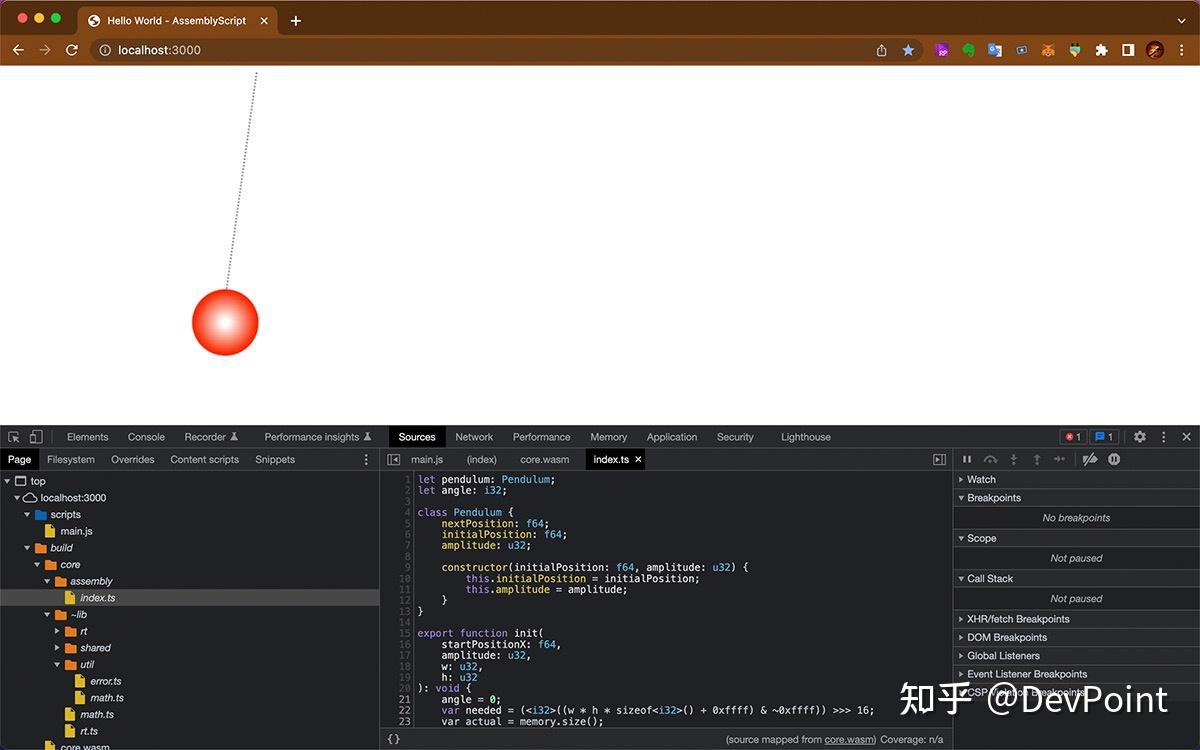
Task: Collapse the assembly folder in the tree
Action: (x=47, y=581)
